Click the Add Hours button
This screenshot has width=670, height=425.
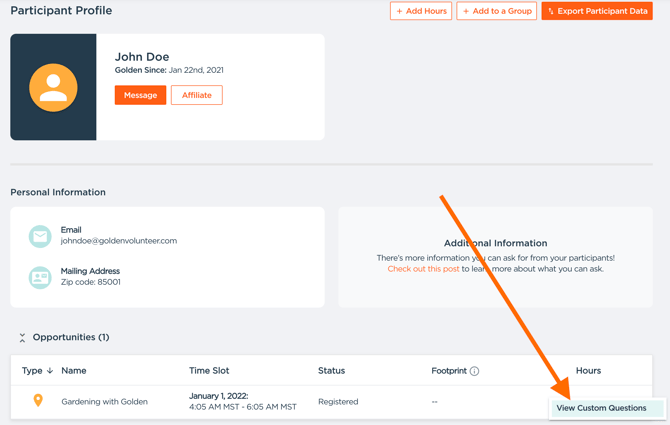[421, 11]
